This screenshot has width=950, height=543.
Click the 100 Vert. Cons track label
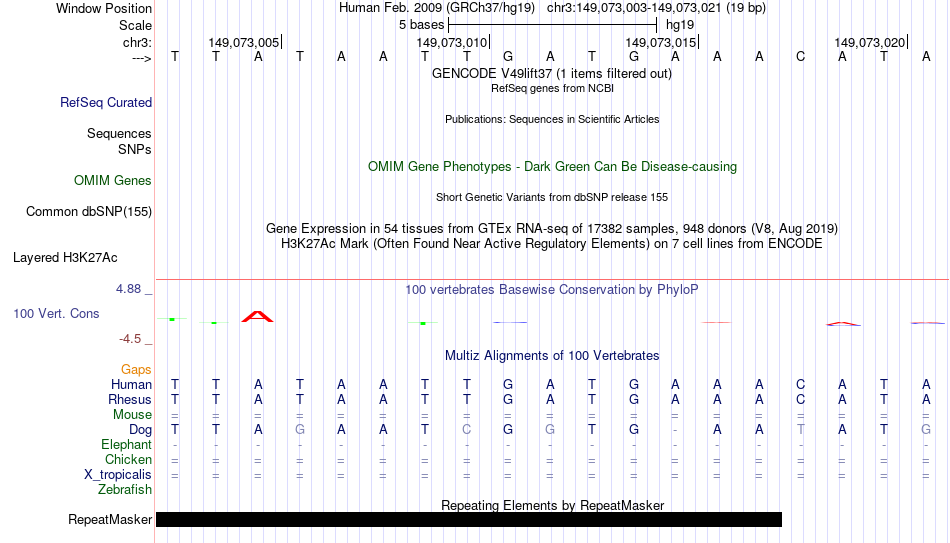[56, 313]
